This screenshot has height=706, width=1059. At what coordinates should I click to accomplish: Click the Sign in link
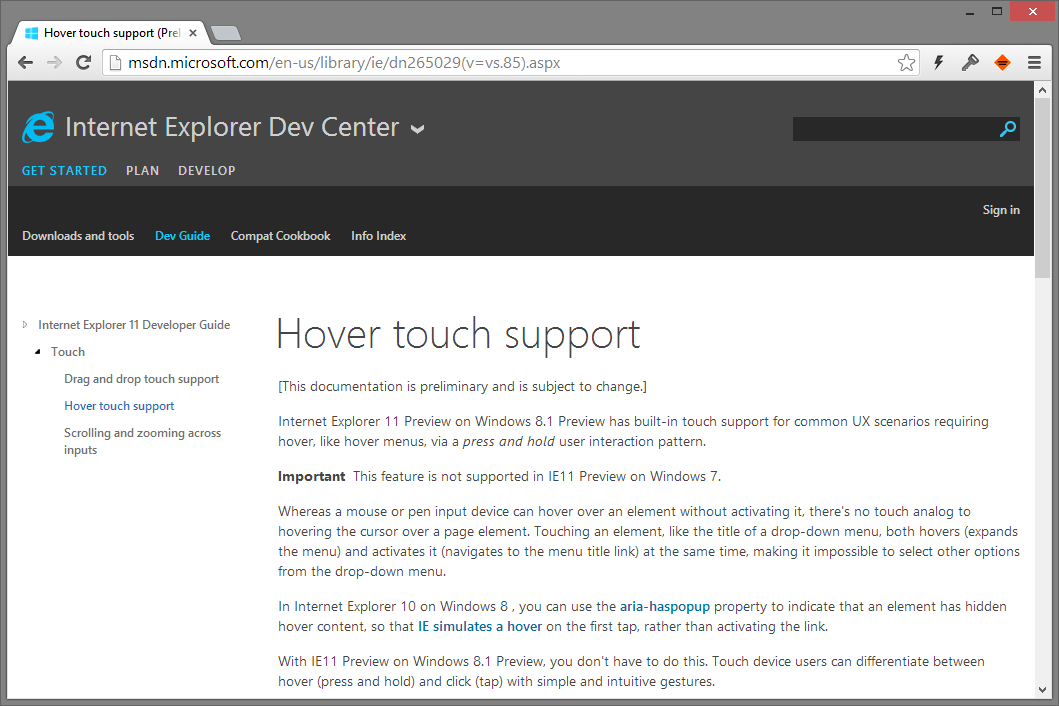(1000, 210)
